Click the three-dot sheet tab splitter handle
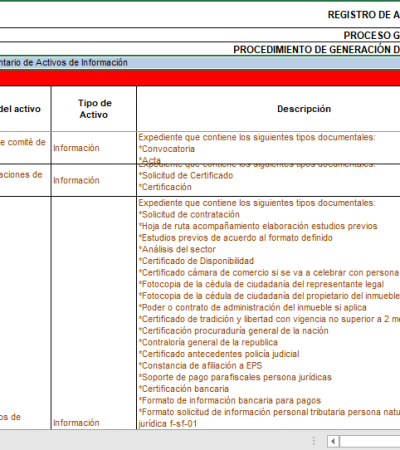 pyautogui.click(x=314, y=441)
